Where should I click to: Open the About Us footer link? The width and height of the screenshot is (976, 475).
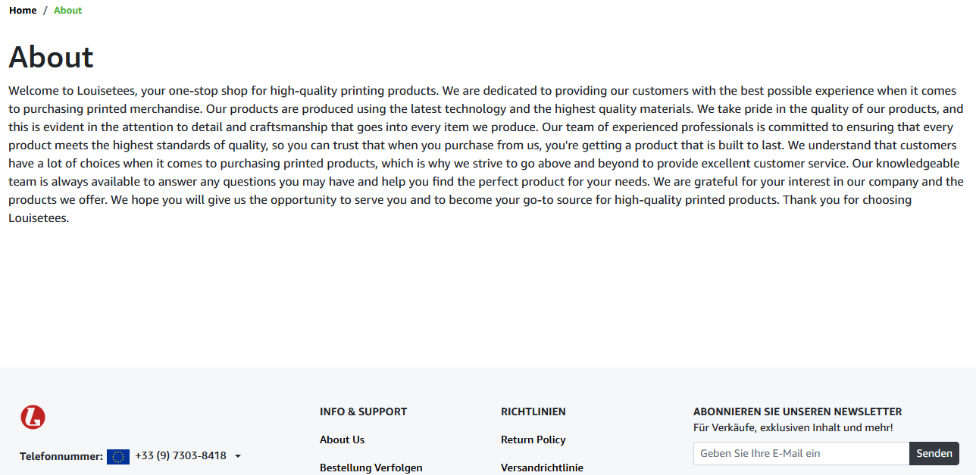(342, 440)
